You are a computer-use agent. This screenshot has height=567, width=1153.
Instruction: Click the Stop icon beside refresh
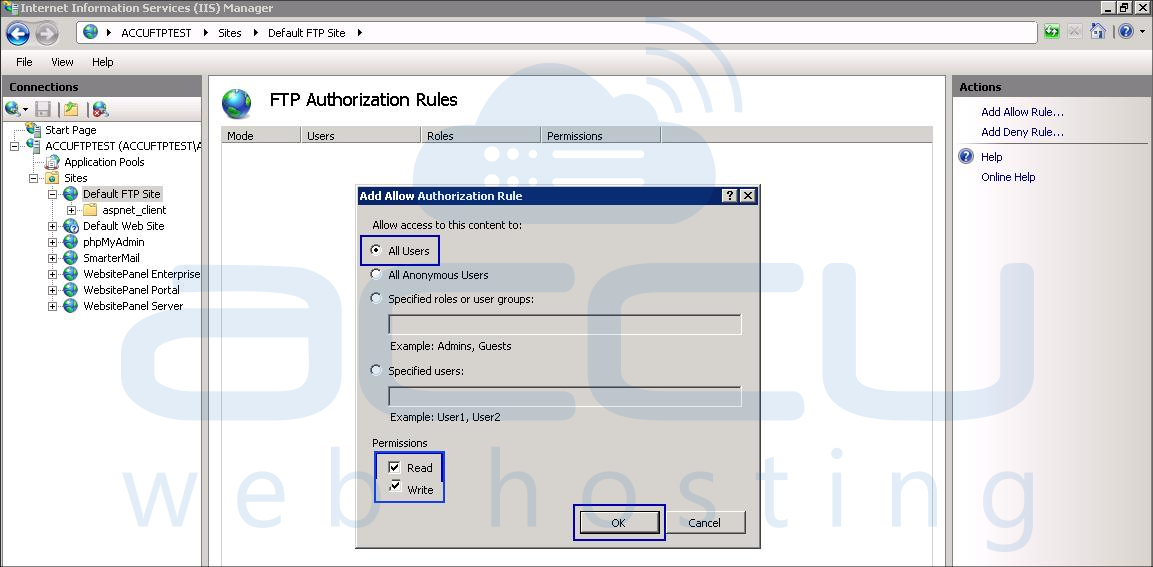coord(1074,32)
